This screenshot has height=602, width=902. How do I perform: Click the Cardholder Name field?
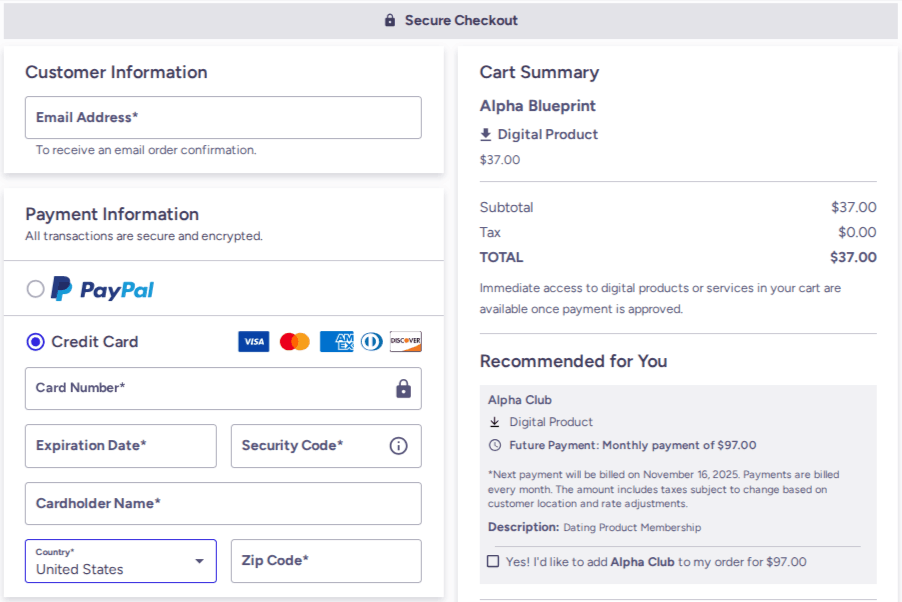223,504
